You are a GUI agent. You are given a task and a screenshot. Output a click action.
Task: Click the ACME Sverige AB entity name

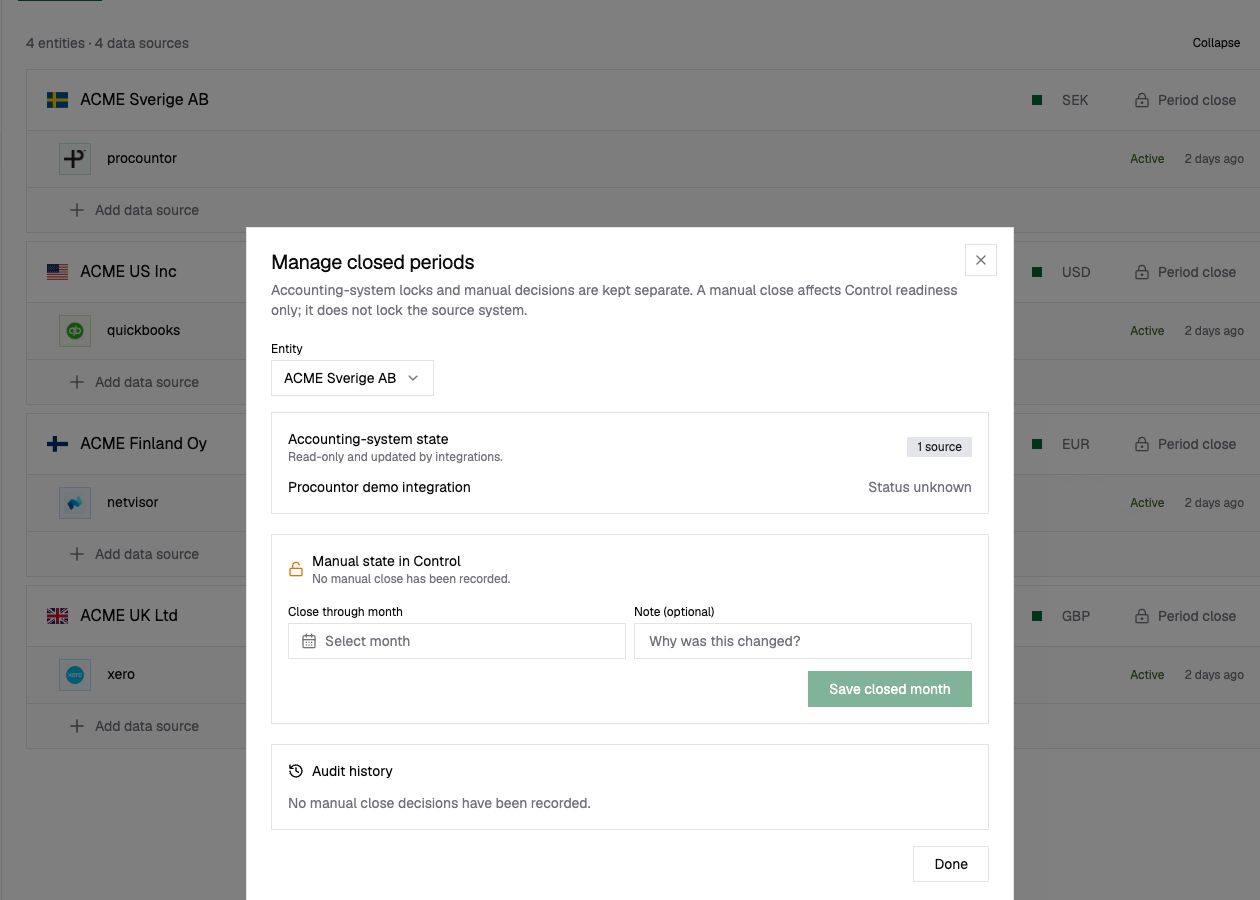144,100
